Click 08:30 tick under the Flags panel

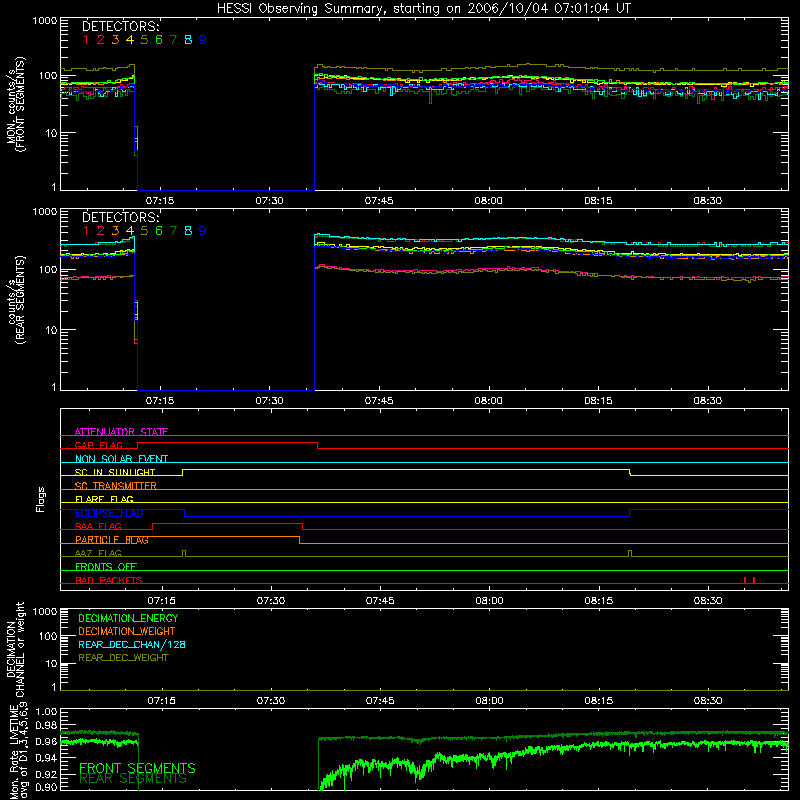[708, 601]
